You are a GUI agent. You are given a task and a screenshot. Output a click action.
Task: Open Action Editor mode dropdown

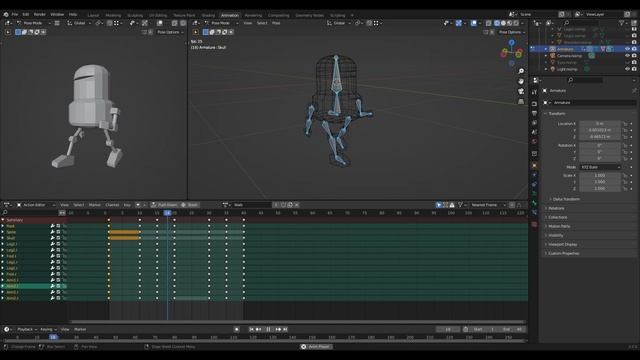36,205
